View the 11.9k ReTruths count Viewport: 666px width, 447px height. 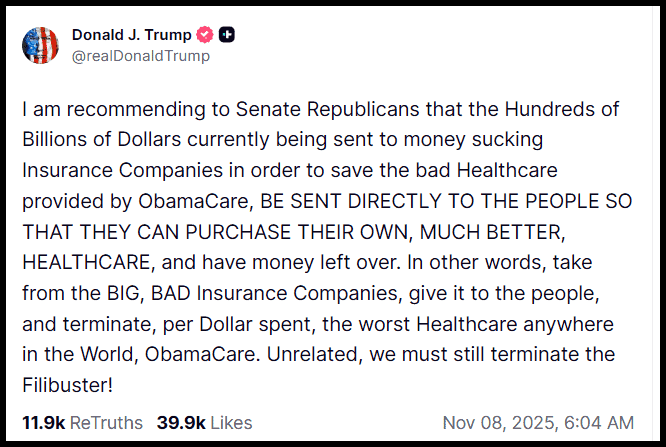pyautogui.click(x=43, y=423)
